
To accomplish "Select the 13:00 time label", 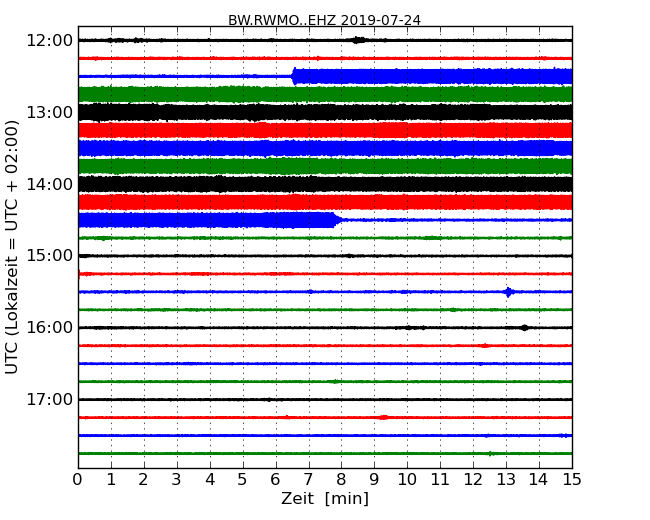I will click(x=49, y=112).
